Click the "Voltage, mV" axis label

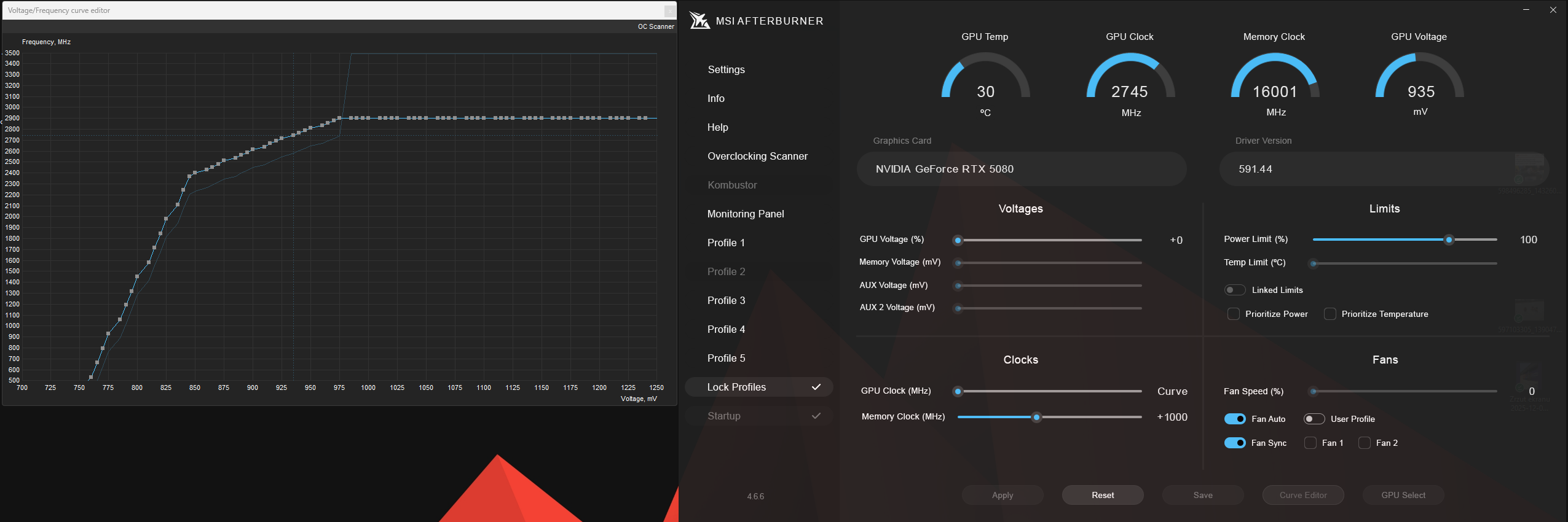pyautogui.click(x=639, y=399)
